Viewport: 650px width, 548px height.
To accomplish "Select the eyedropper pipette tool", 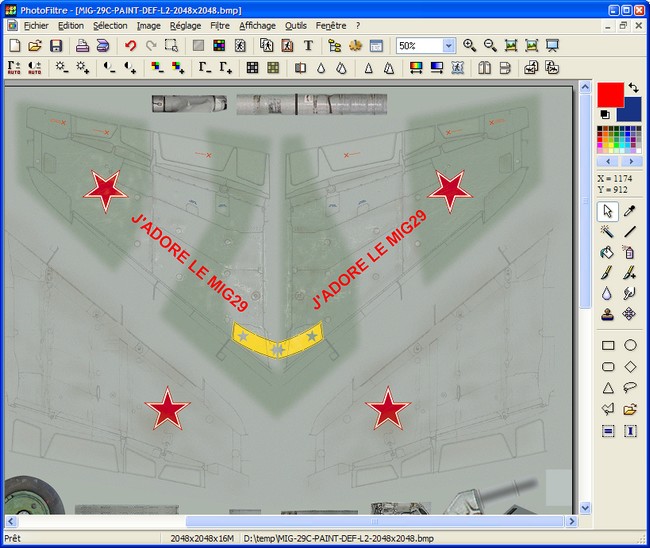I will [x=629, y=211].
